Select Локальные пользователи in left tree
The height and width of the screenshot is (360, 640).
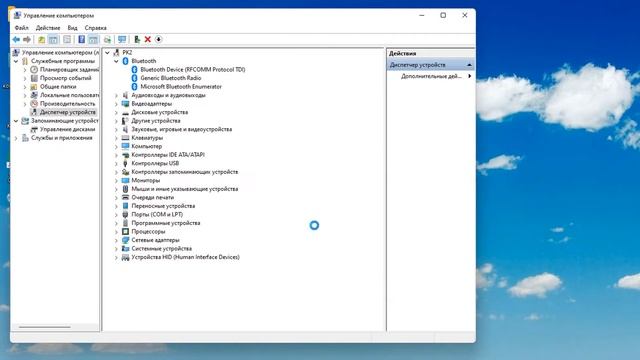[69, 95]
